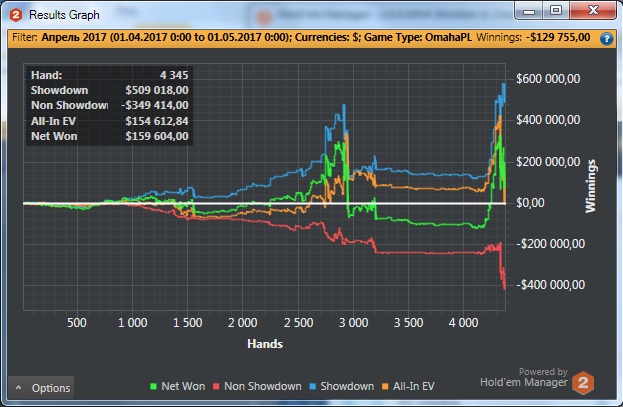Close the Results Graph window
Viewport: 623px width, 407px height.
coord(593,11)
